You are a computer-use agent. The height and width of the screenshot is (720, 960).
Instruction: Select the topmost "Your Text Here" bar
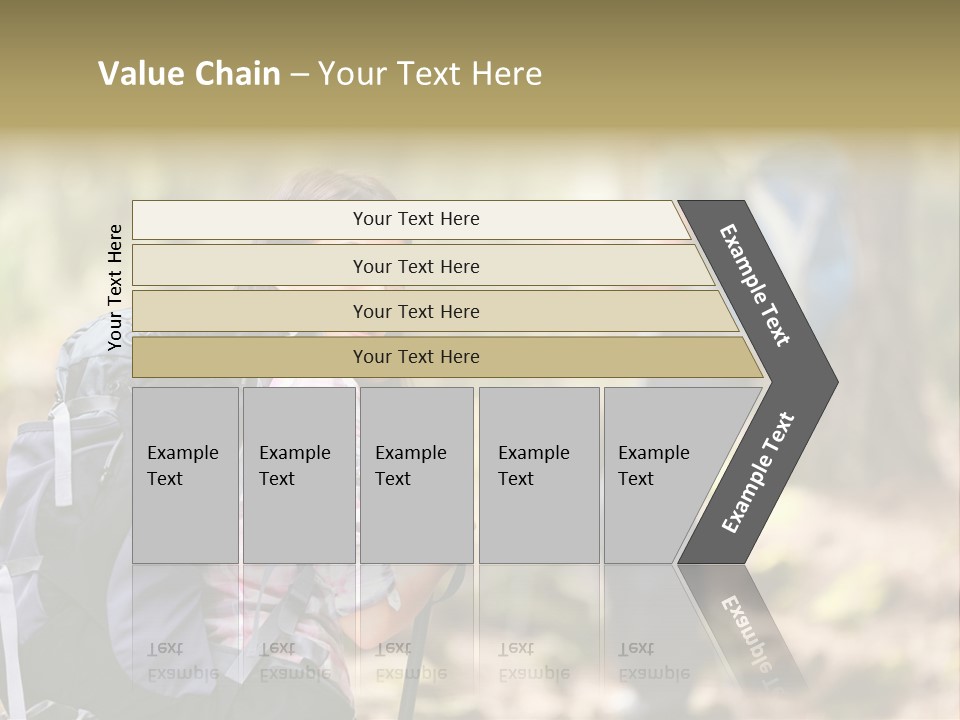[x=416, y=219]
